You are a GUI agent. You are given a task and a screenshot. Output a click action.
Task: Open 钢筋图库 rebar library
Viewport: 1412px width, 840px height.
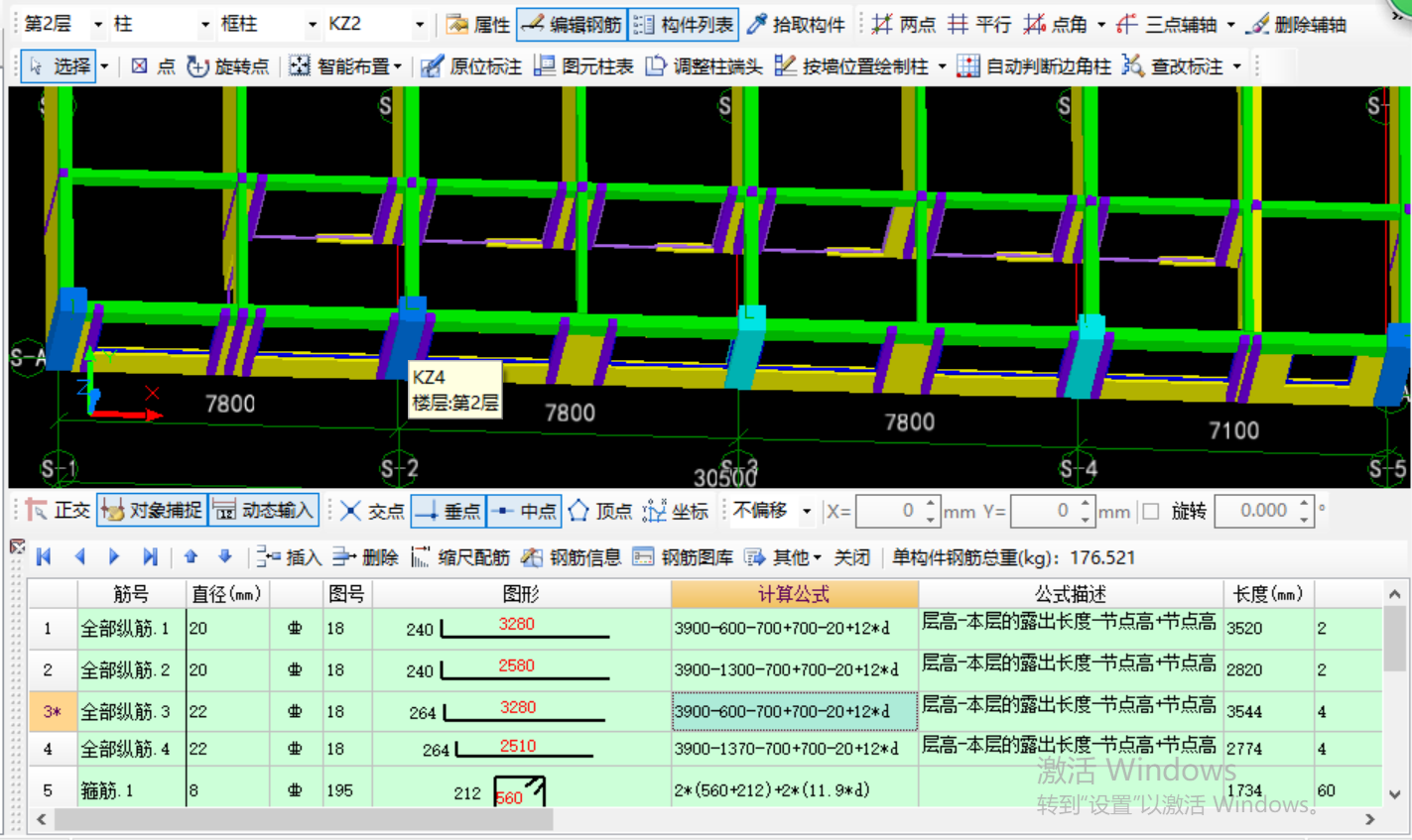pos(684,557)
